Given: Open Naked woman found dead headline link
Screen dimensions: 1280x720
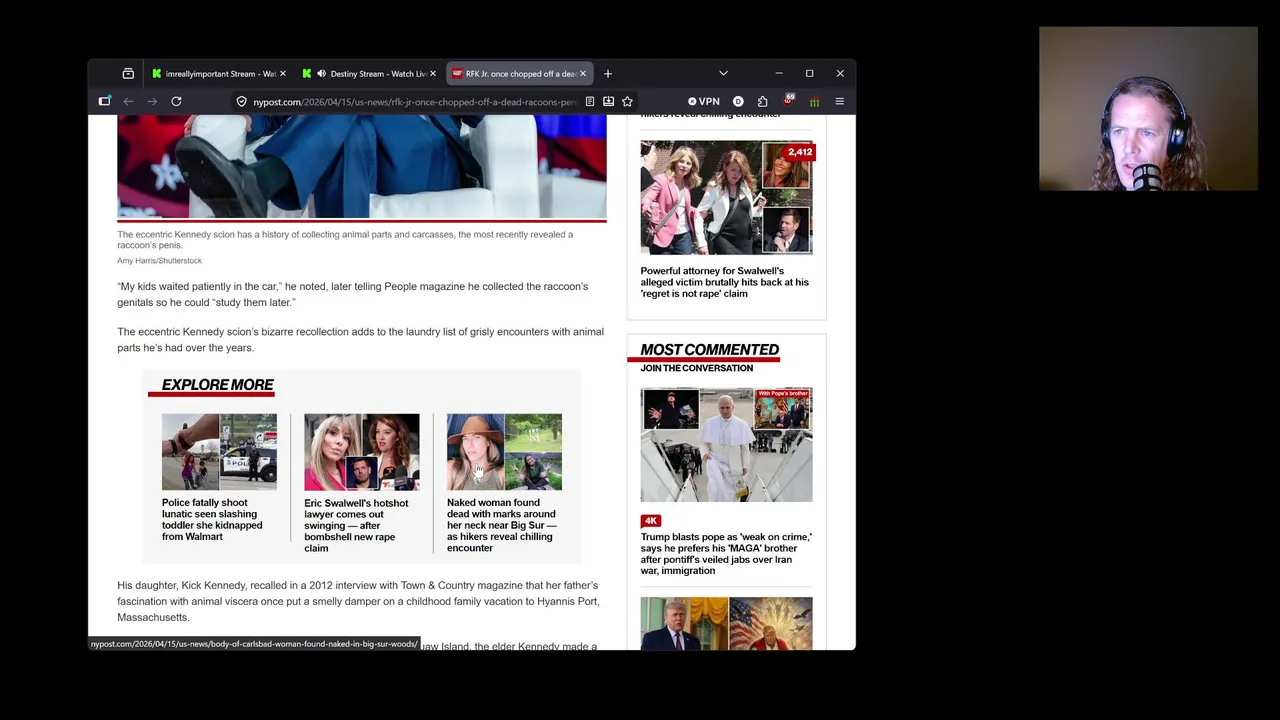Looking at the screenshot, I should pos(501,526).
